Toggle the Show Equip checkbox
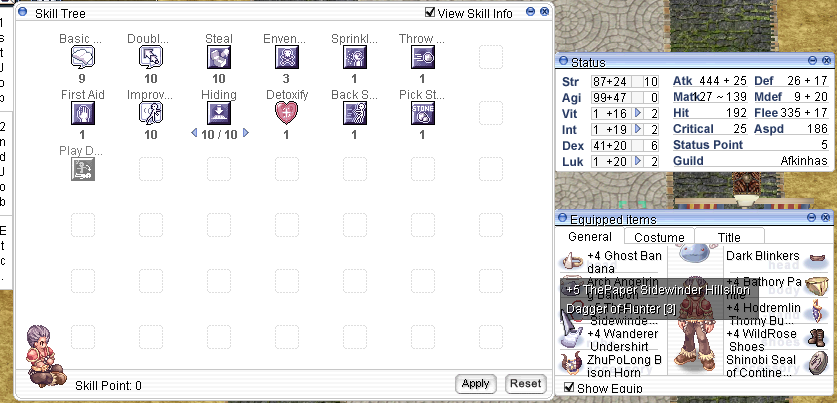837x403 pixels. [x=569, y=387]
